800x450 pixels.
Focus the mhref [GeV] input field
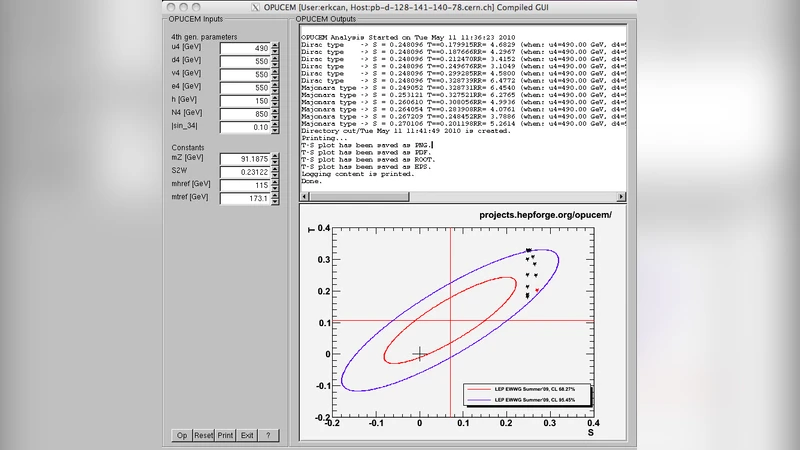coord(246,185)
